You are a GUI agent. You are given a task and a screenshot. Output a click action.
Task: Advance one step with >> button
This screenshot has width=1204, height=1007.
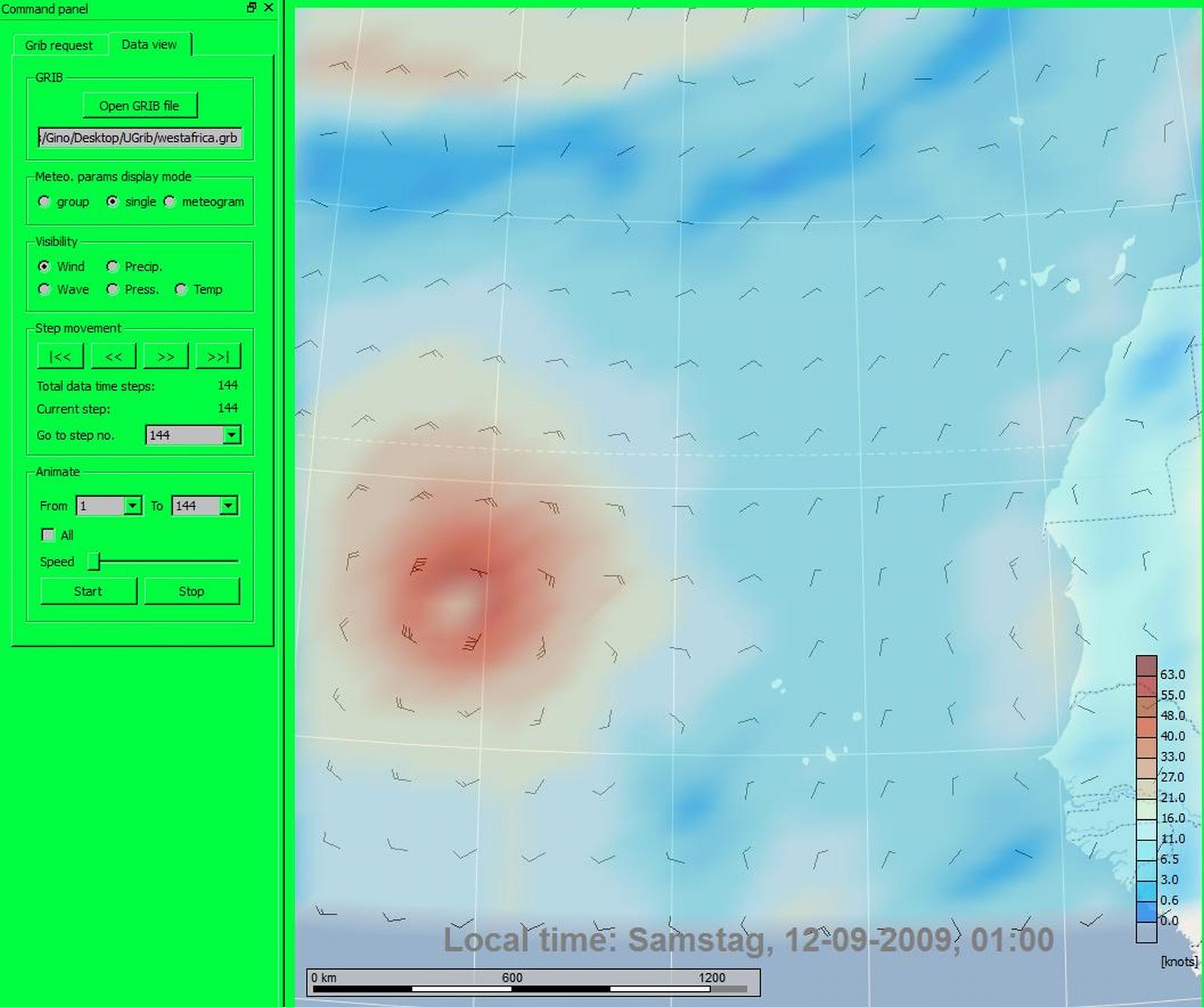point(166,356)
